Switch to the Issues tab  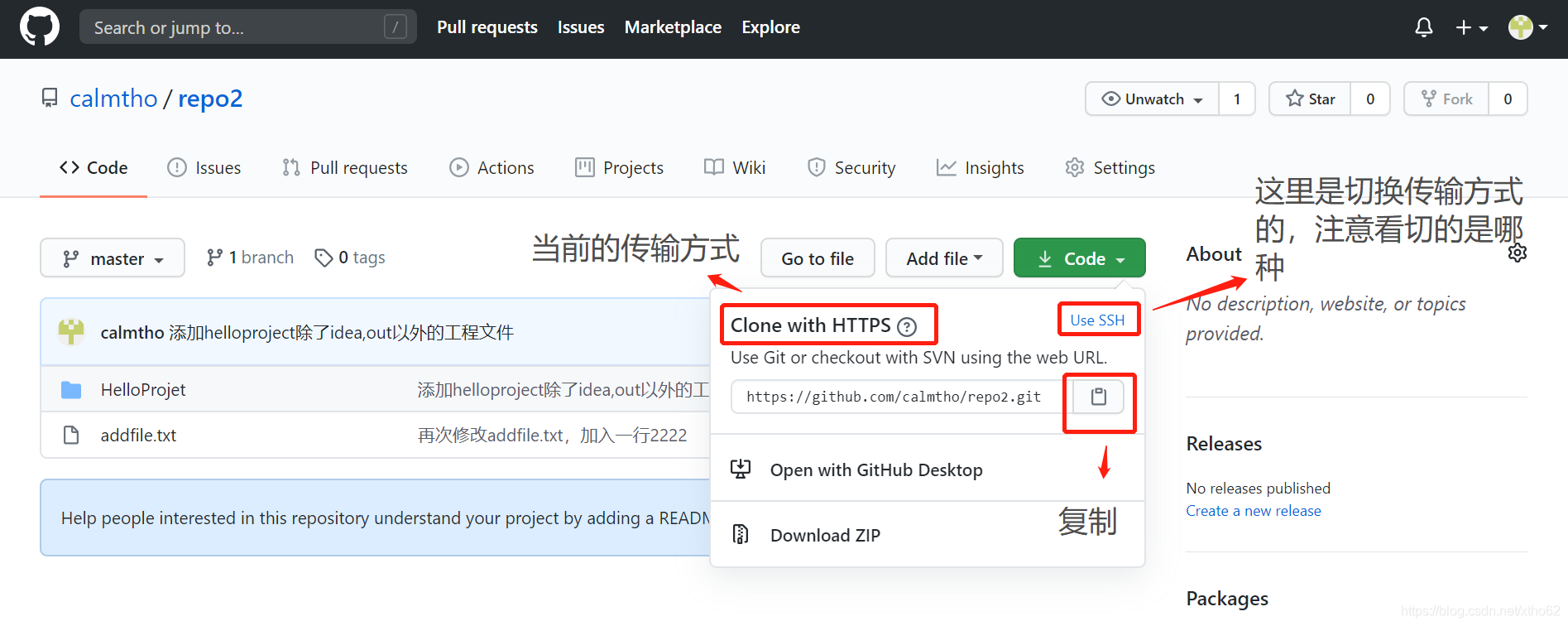coord(204,168)
